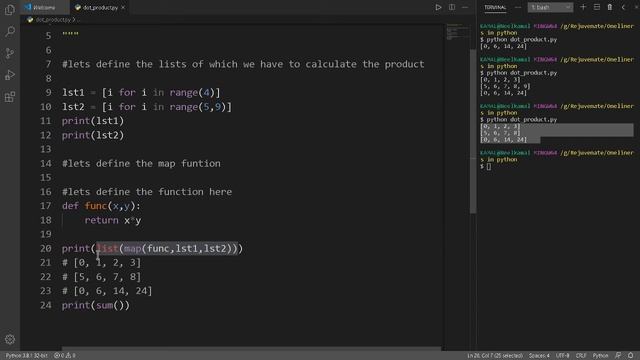Click the editor horizontal scrollbar
This screenshot has height=360, width=640.
point(251,348)
